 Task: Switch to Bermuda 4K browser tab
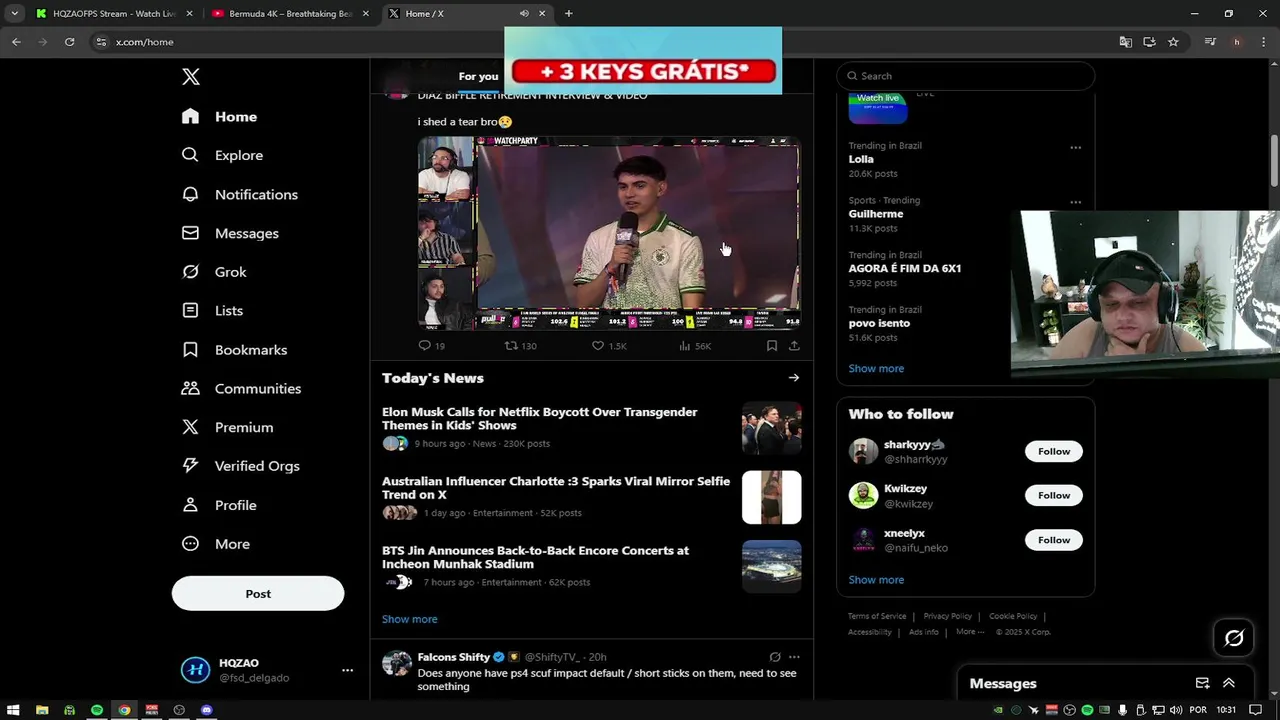point(291,13)
